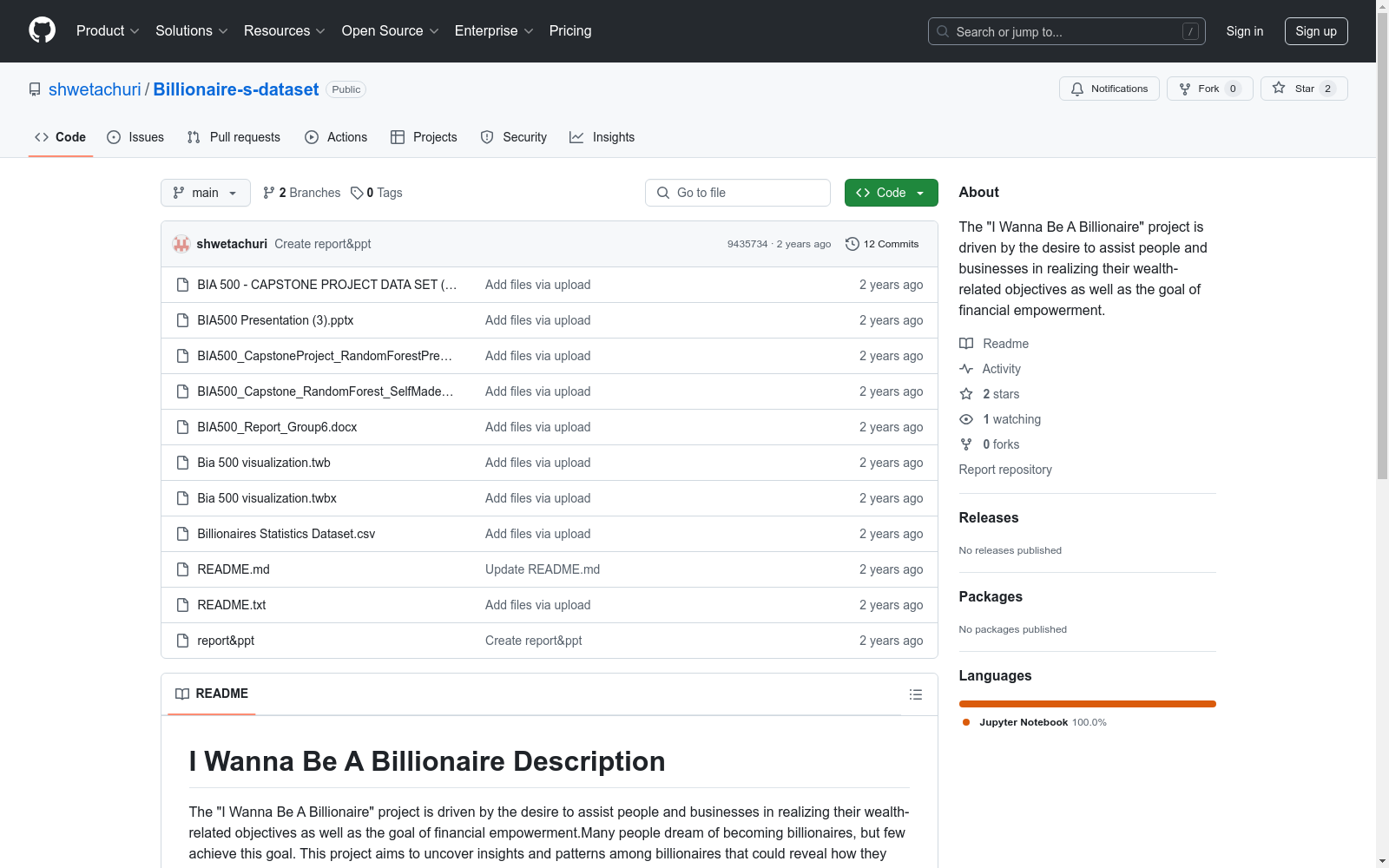Expand the Solutions menu
Screen dimensions: 1389x868
(x=192, y=30)
